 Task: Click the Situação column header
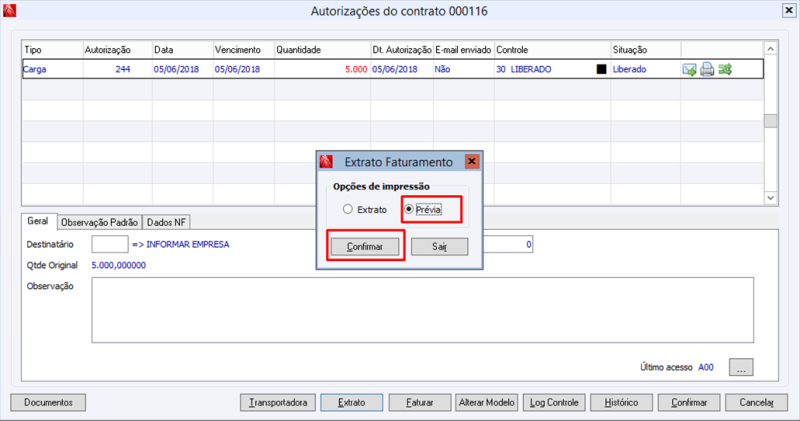645,50
